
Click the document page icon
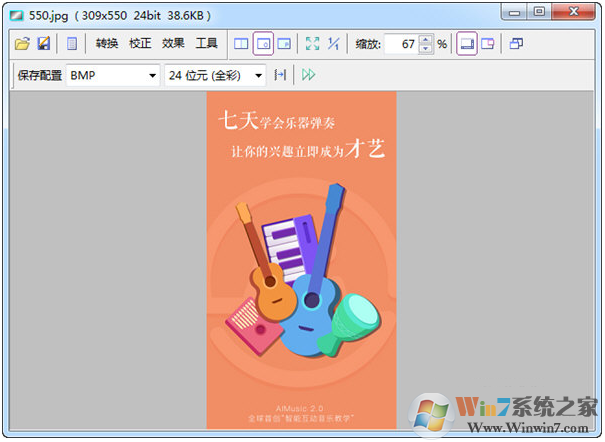pyautogui.click(x=72, y=44)
